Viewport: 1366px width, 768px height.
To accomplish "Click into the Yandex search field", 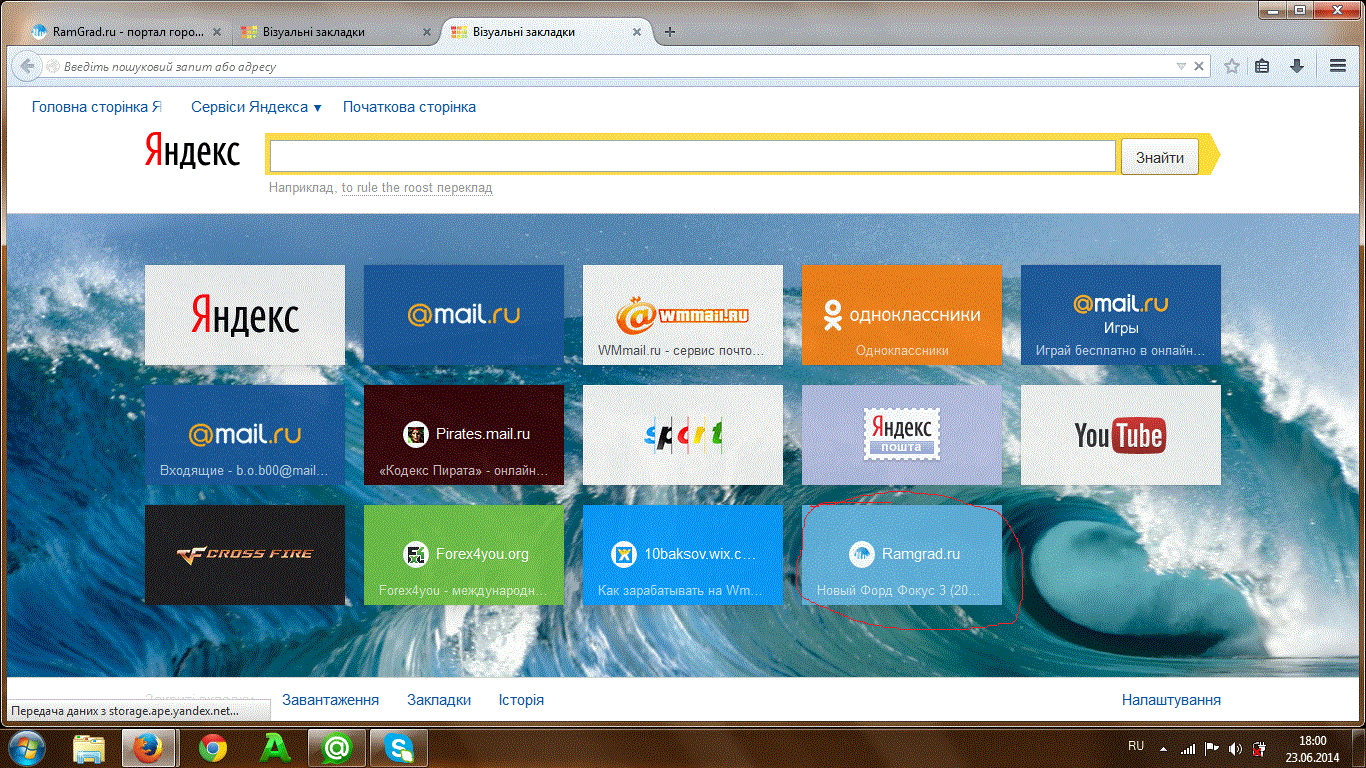I will [x=692, y=157].
